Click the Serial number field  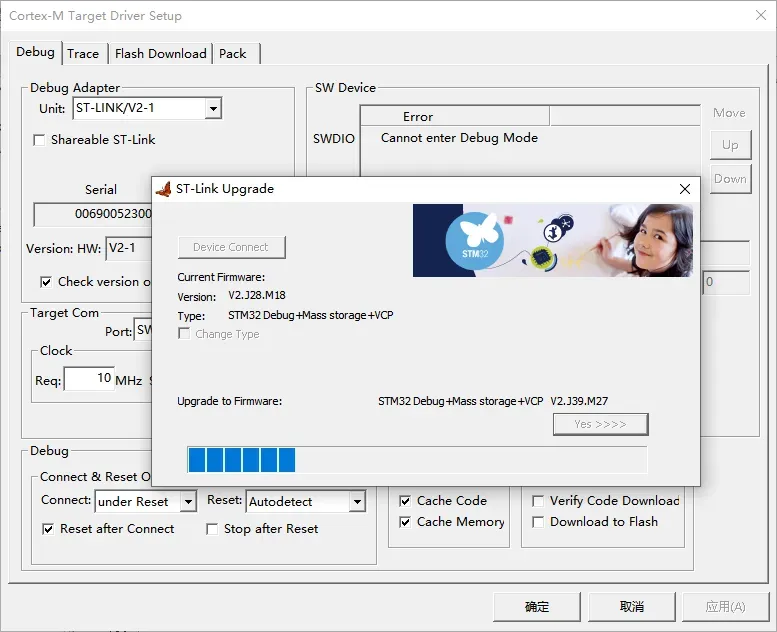click(x=93, y=214)
